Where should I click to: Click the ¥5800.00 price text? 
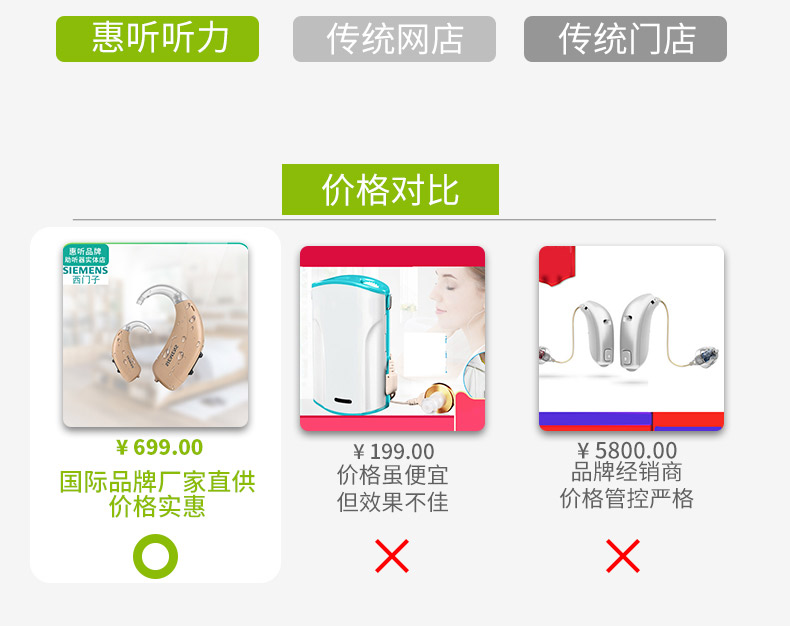[627, 450]
